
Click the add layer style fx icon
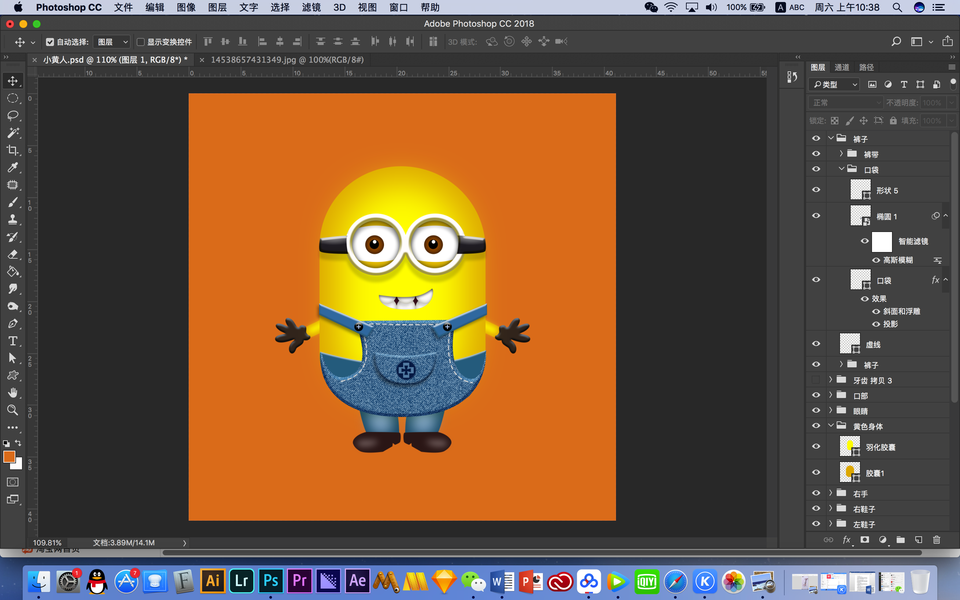846,539
